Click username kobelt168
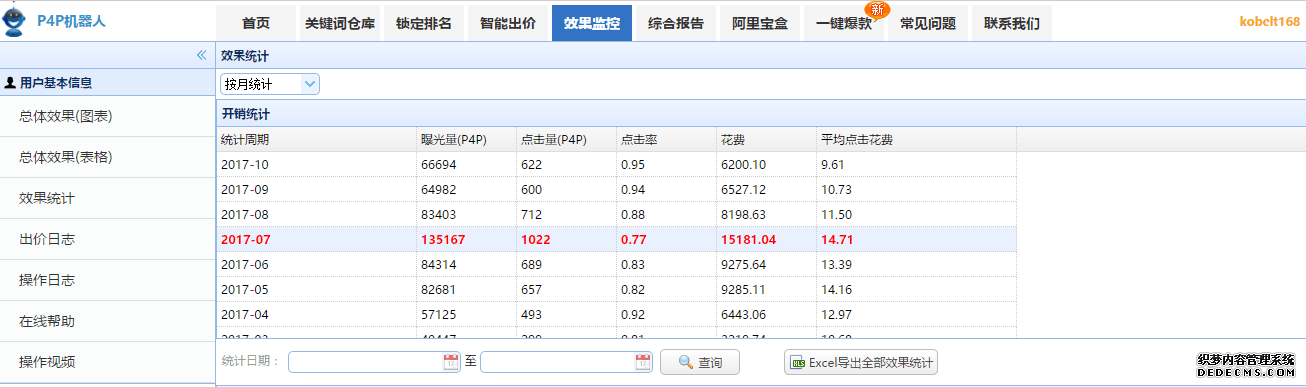Screen dimensions: 1306x387 [1270, 21]
